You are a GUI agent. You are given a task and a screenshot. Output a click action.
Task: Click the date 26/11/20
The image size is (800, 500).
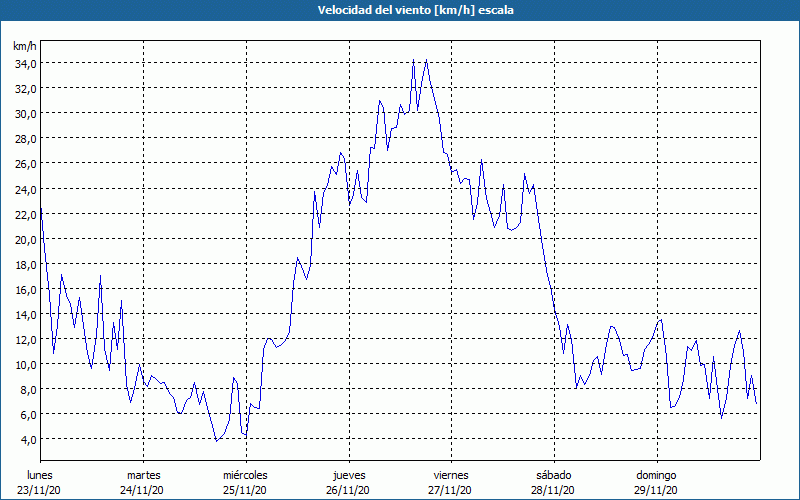347,490
